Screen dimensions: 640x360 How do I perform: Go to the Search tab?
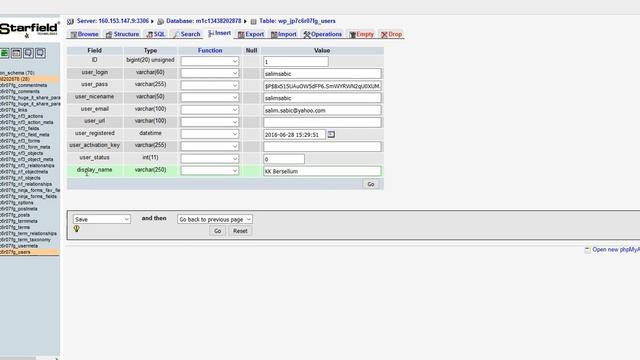tap(187, 34)
